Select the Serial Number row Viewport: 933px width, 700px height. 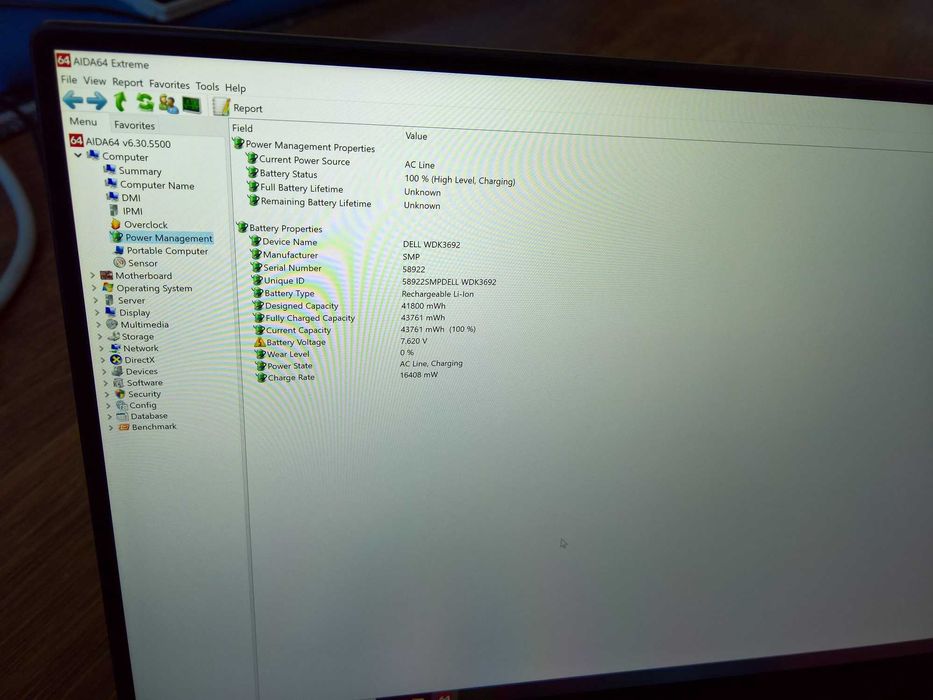(x=287, y=267)
